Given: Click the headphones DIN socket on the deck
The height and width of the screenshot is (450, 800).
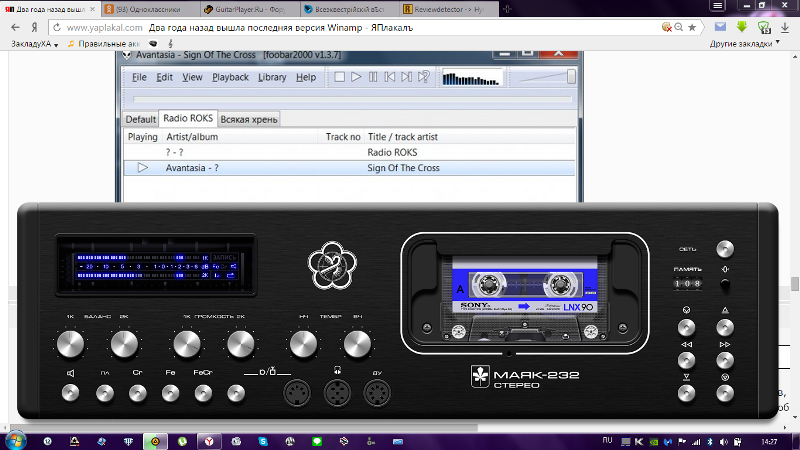Looking at the screenshot, I should [x=337, y=393].
